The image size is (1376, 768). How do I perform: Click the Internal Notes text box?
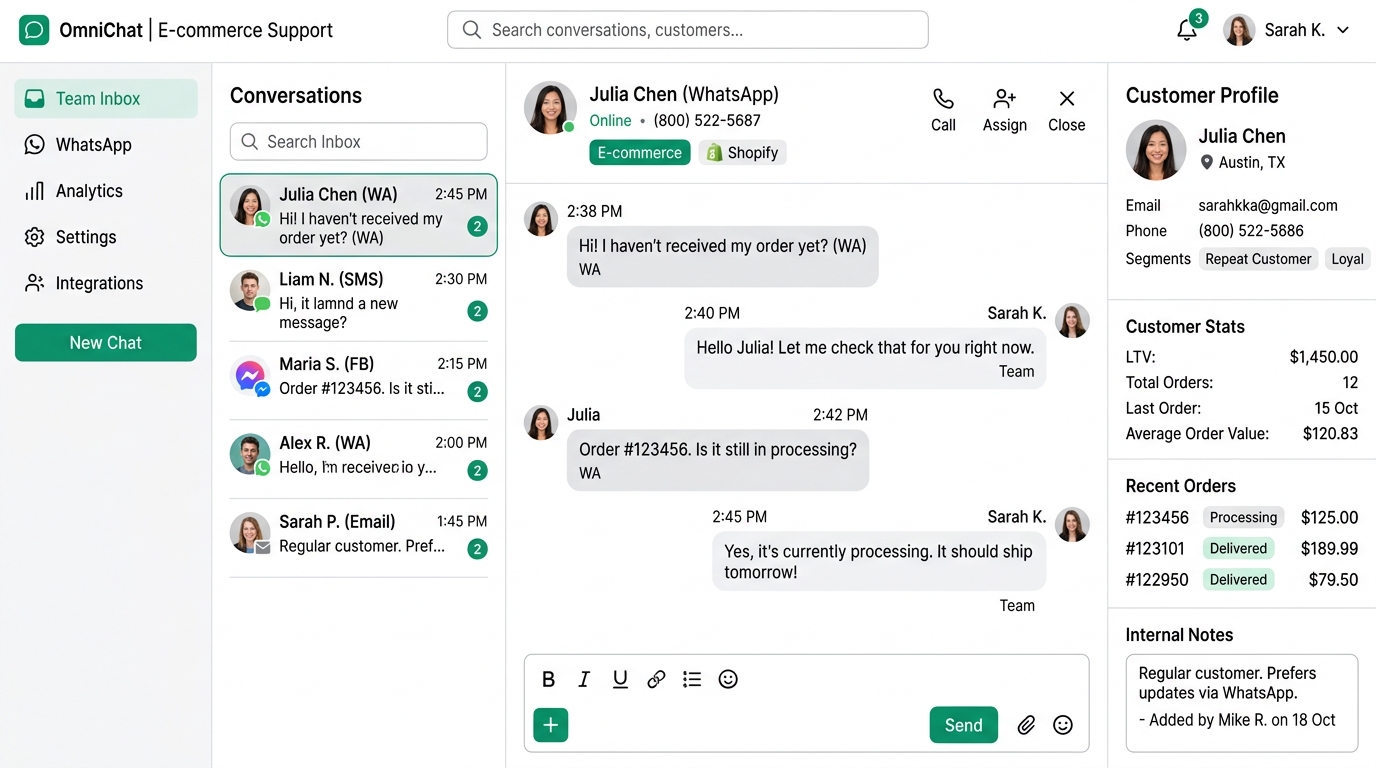click(1242, 703)
